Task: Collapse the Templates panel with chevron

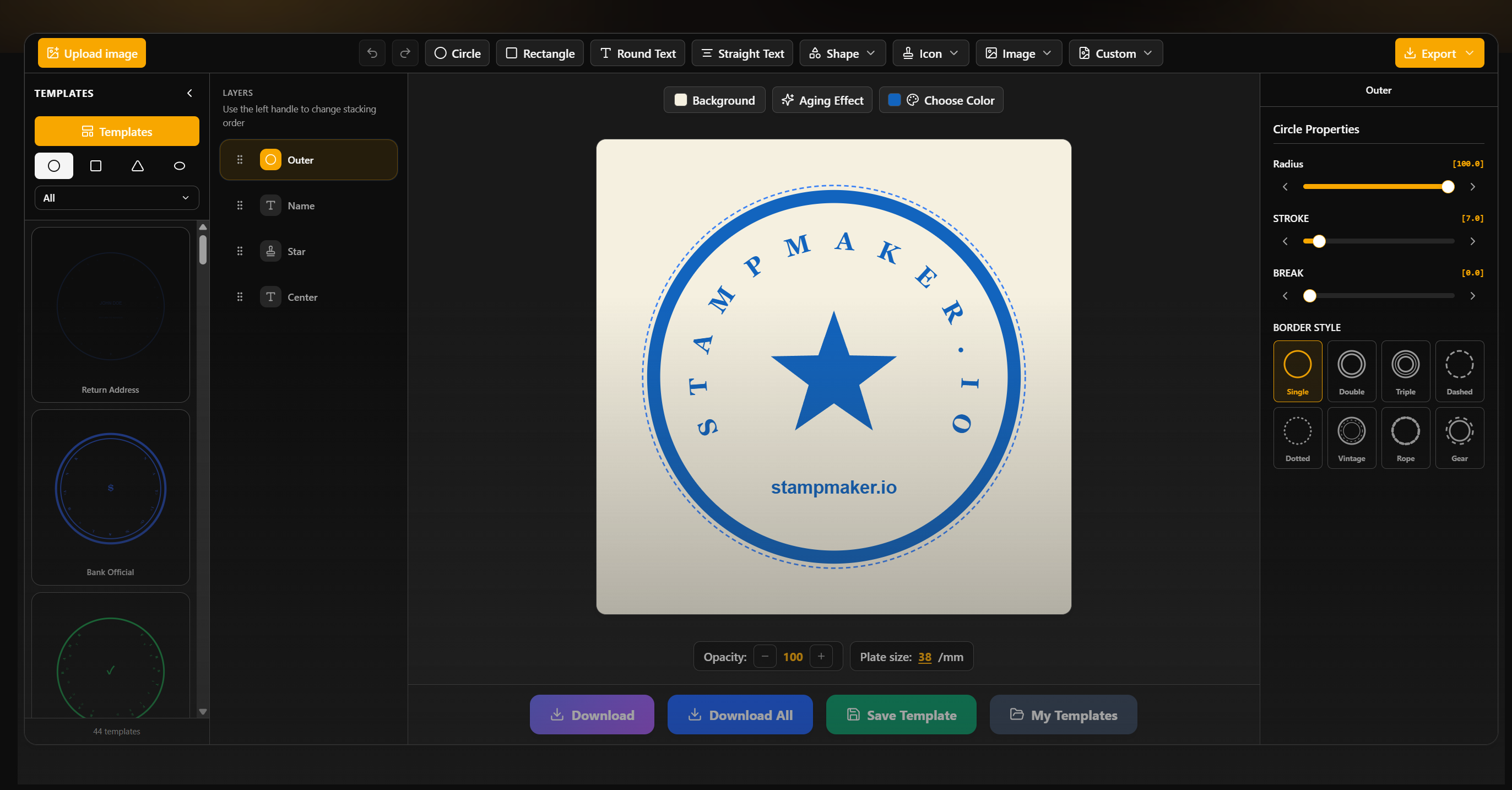Action: [x=189, y=93]
